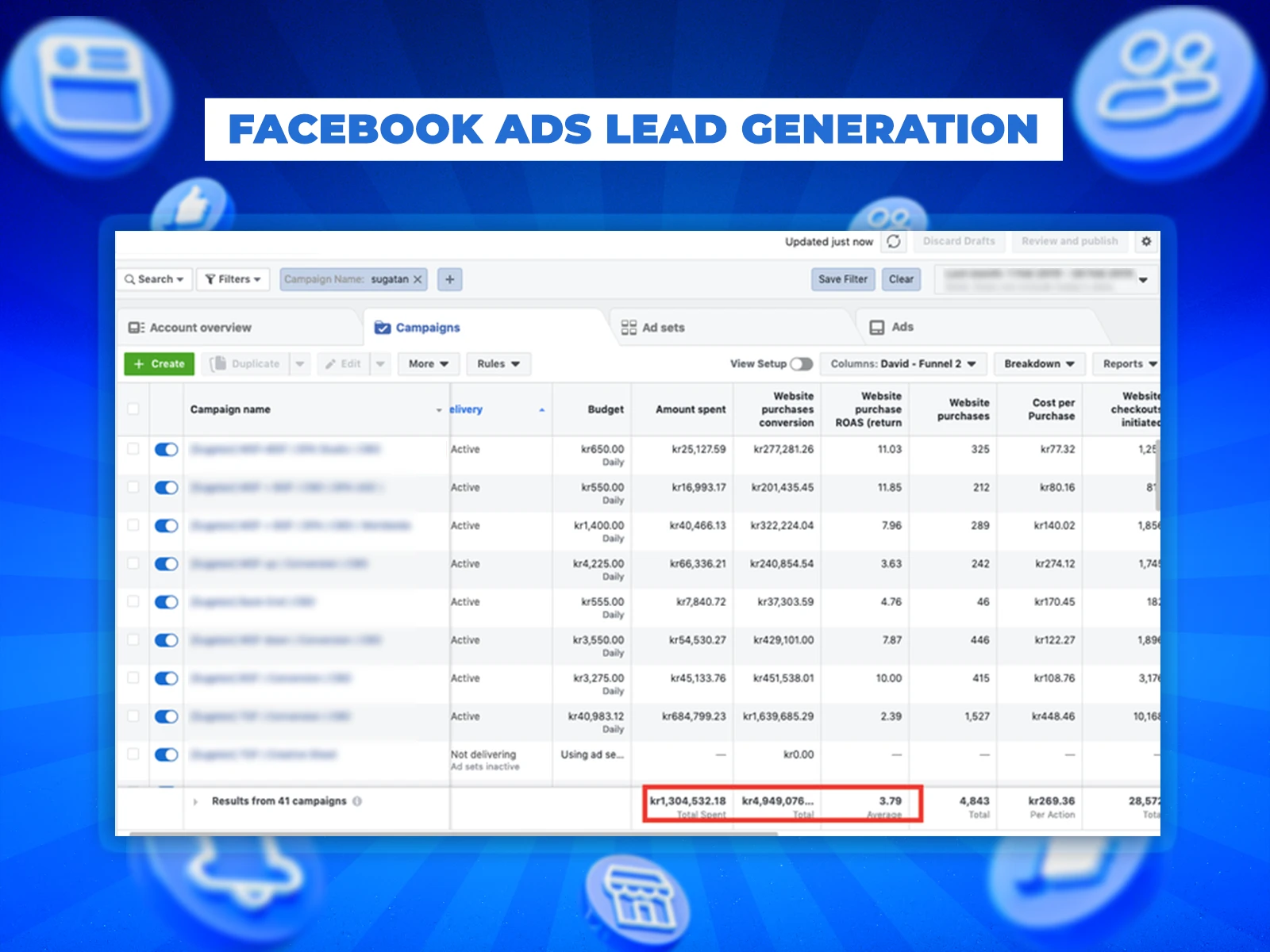Open settings via the gear icon
The image size is (1270, 952).
(1146, 241)
